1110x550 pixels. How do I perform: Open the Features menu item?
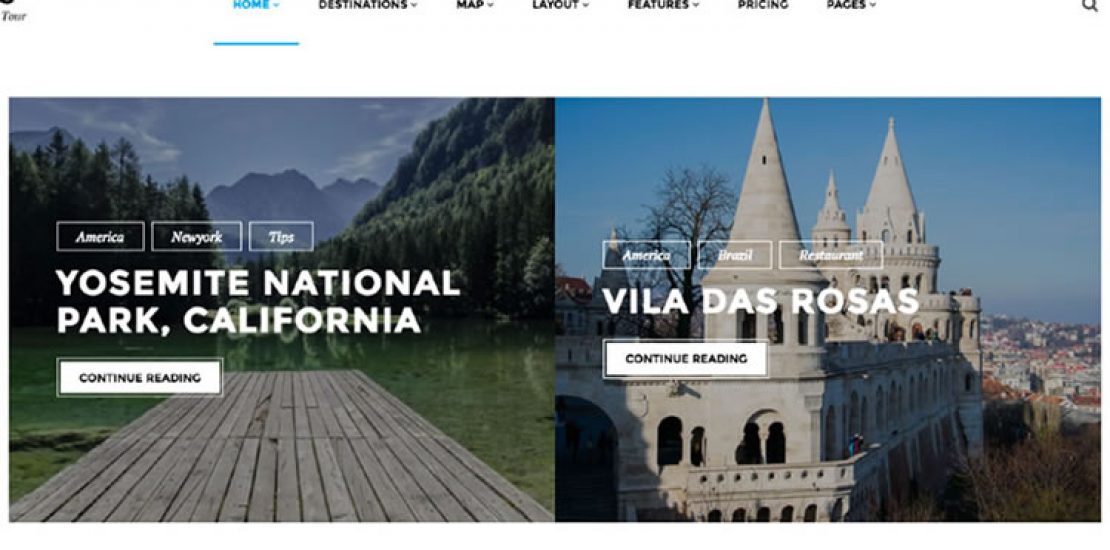tap(663, 5)
